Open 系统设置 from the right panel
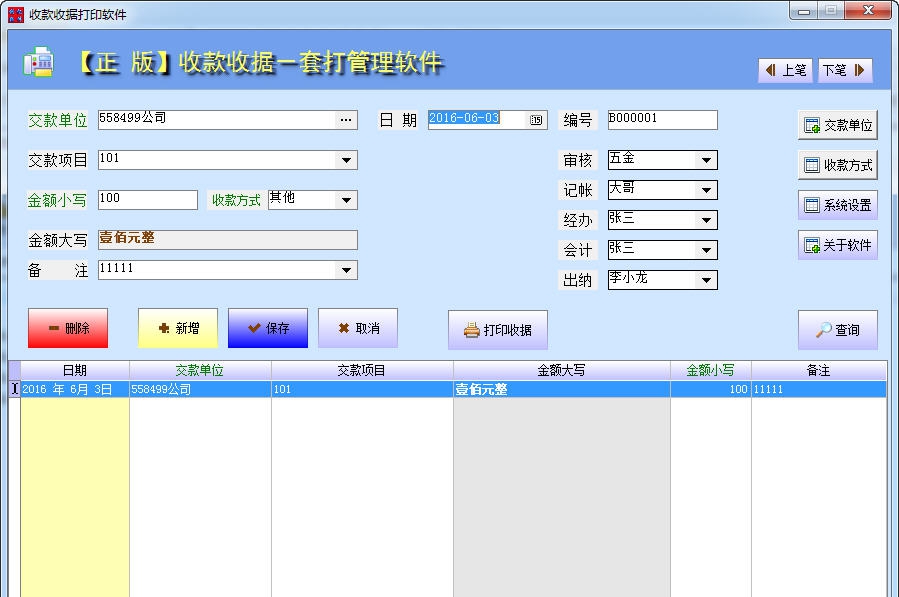This screenshot has width=899, height=597. point(839,204)
